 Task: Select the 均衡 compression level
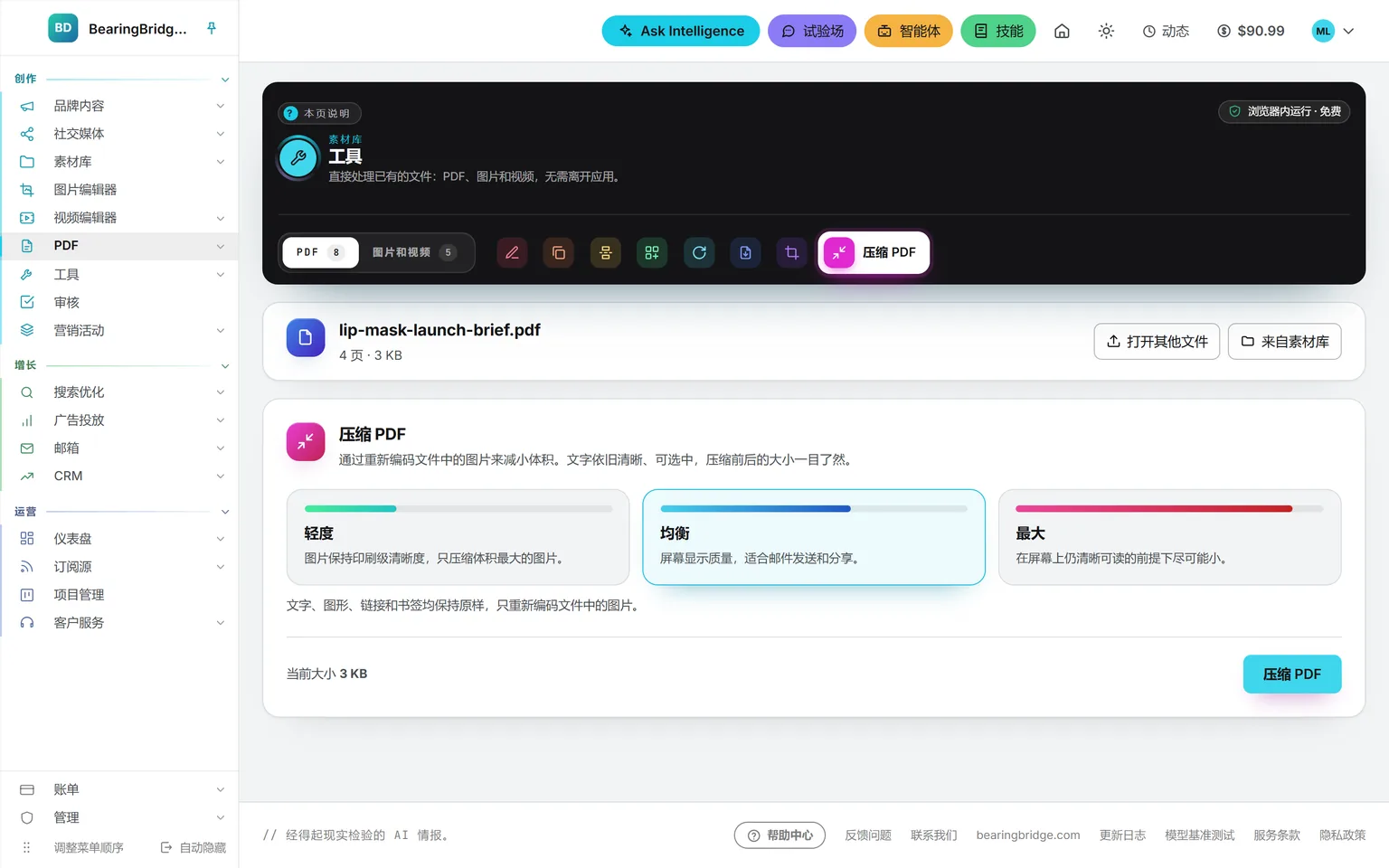pos(814,537)
